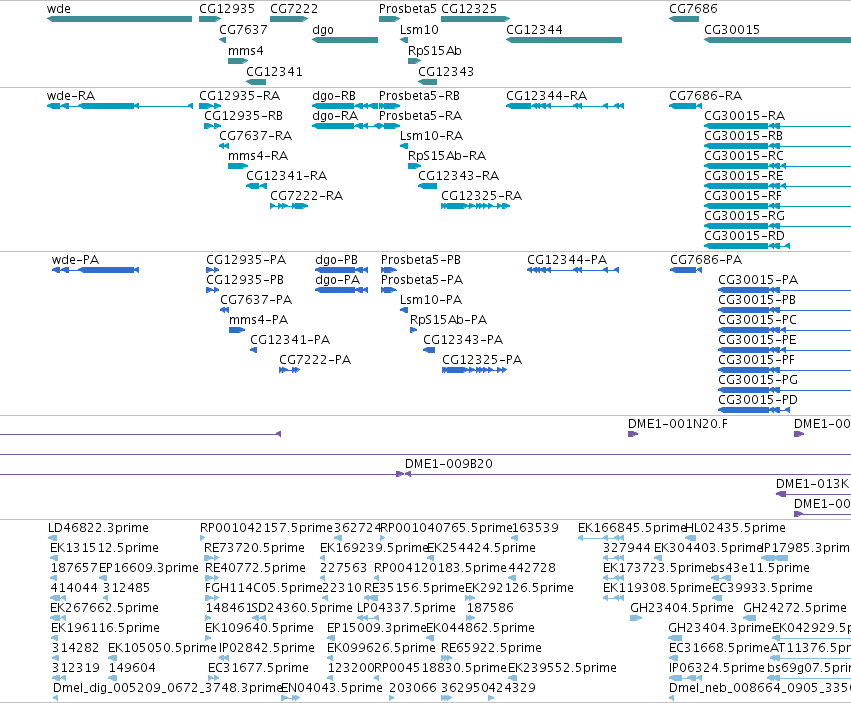The height and width of the screenshot is (703, 851).
Task: Select the dgo-RB transcript glyph
Action: (x=345, y=106)
